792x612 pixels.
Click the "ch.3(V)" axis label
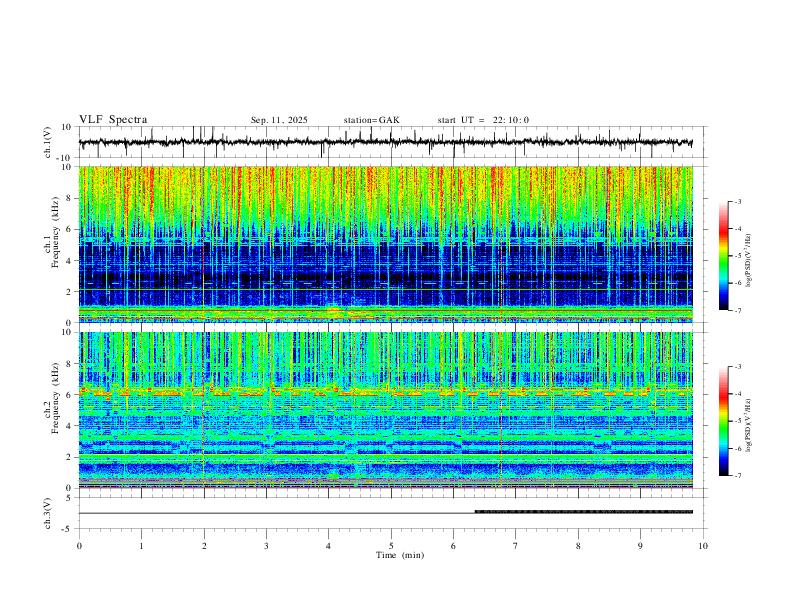pyautogui.click(x=48, y=514)
